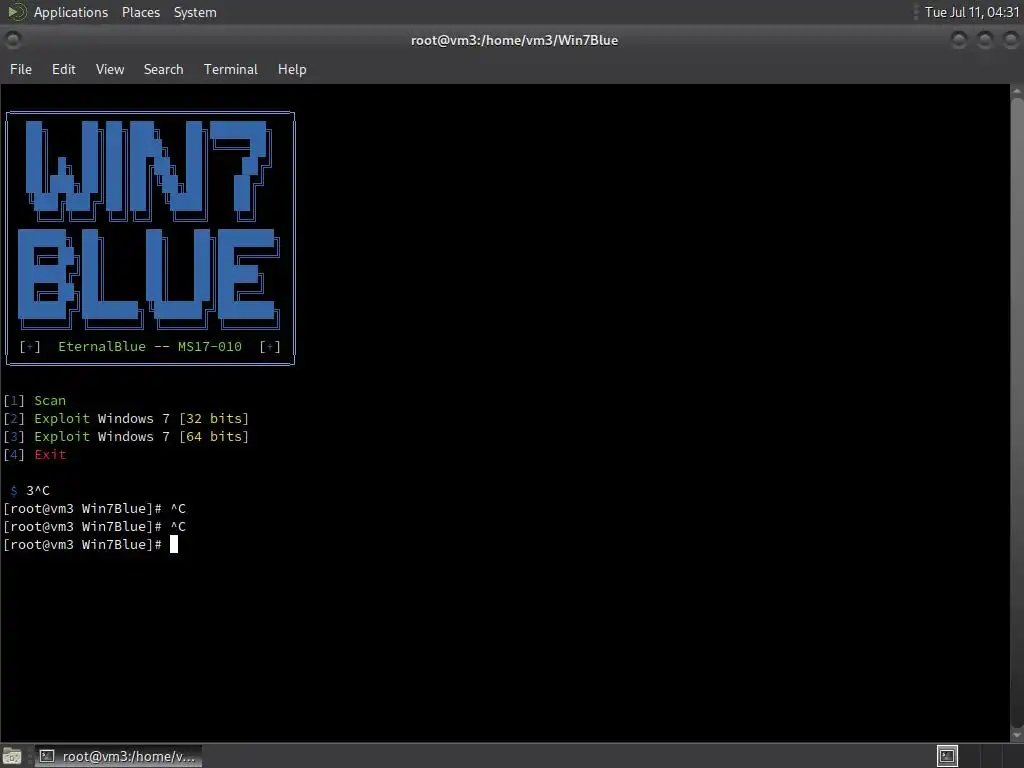Open the View menu
The width and height of the screenshot is (1024, 768).
[110, 69]
